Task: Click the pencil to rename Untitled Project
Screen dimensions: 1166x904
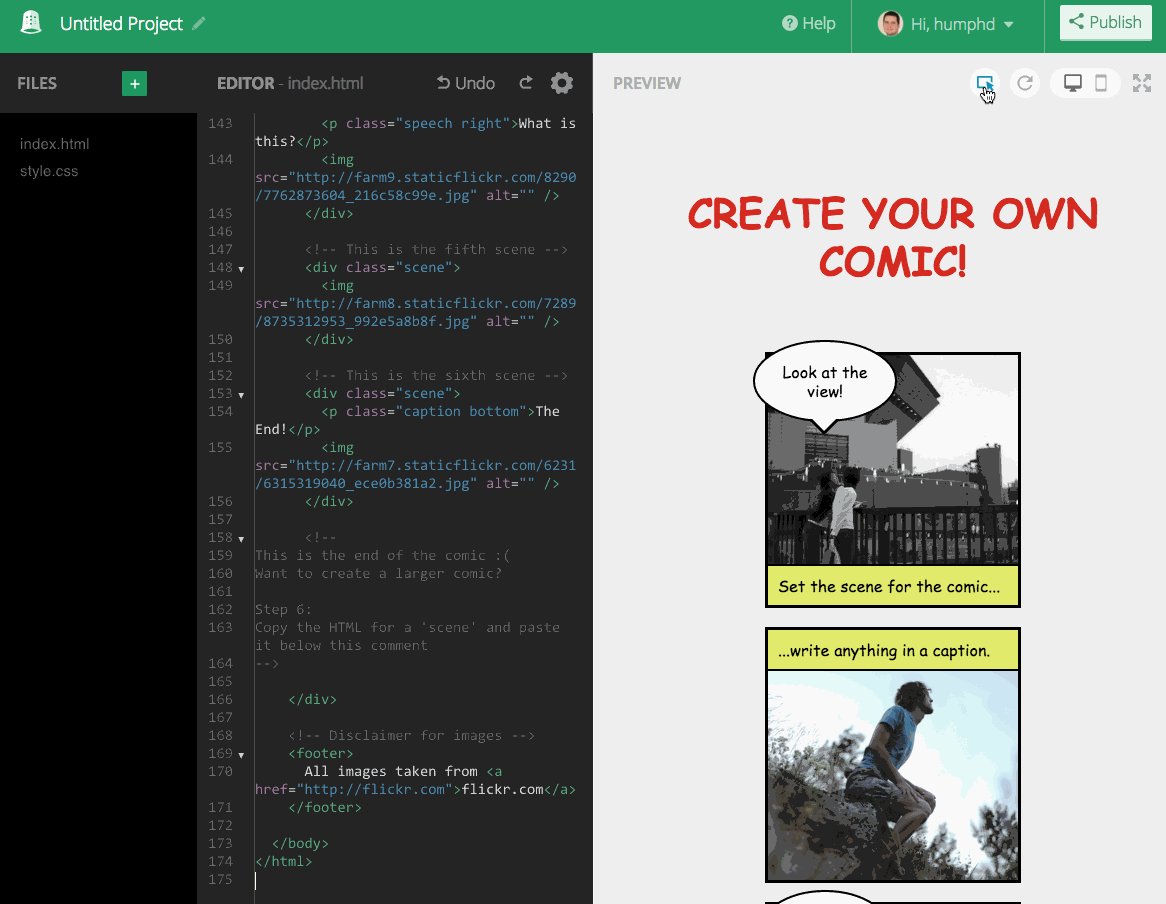Action: [x=197, y=23]
